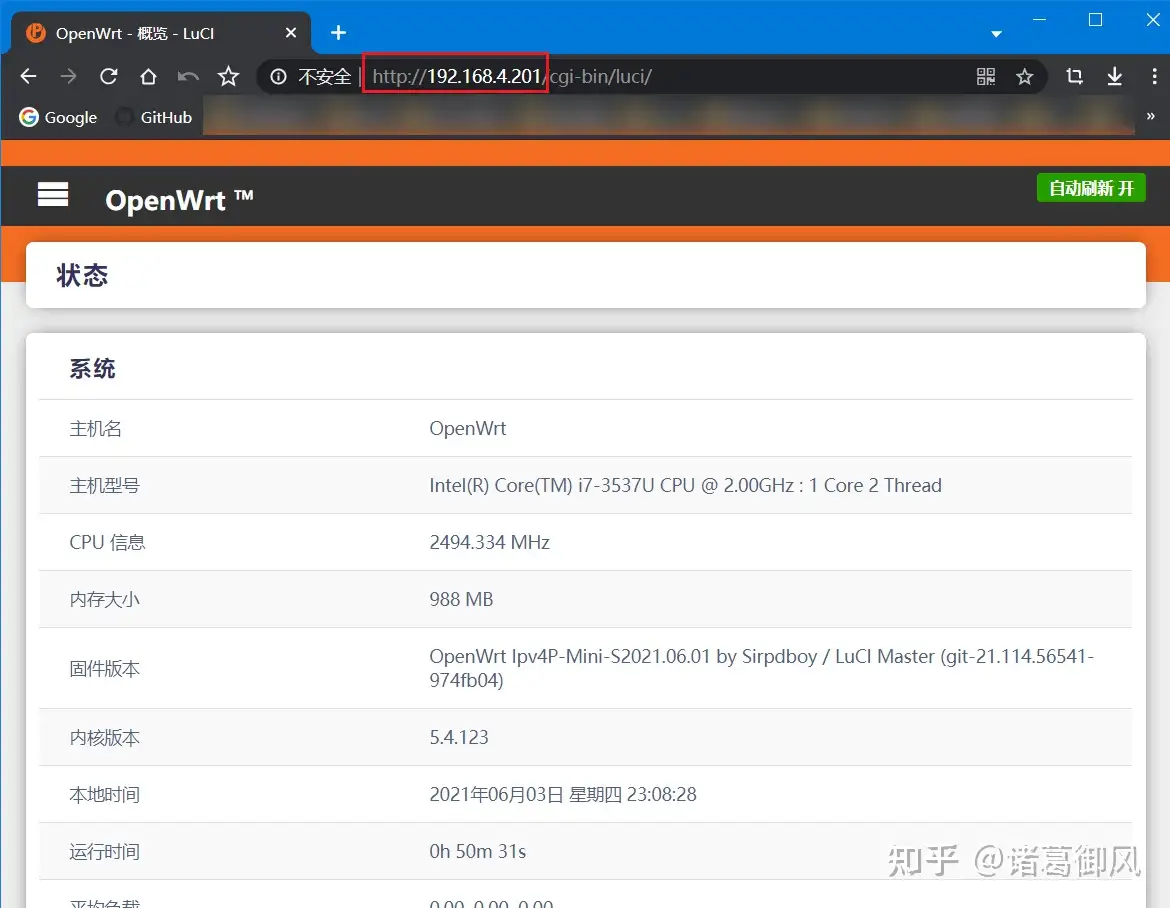This screenshot has width=1170, height=908.
Task: Click the kernel version 5.4.123
Action: point(459,737)
